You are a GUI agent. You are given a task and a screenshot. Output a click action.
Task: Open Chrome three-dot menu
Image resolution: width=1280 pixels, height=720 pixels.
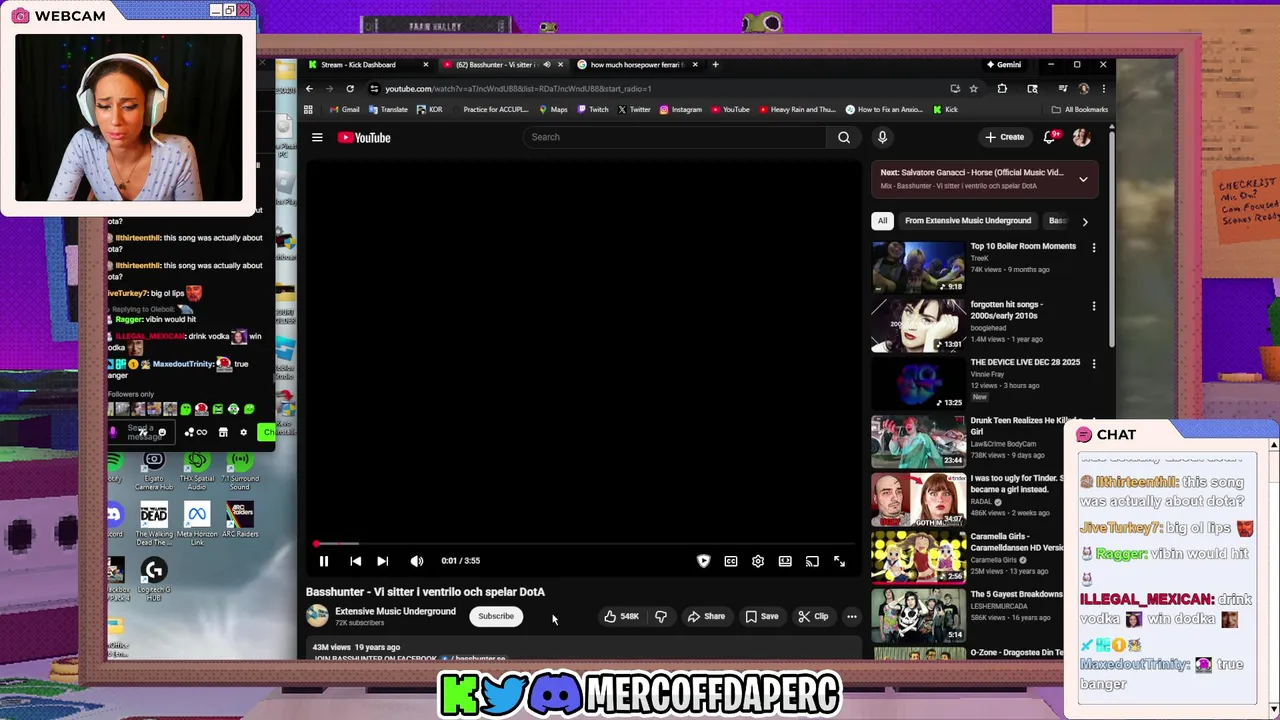pos(1103,88)
